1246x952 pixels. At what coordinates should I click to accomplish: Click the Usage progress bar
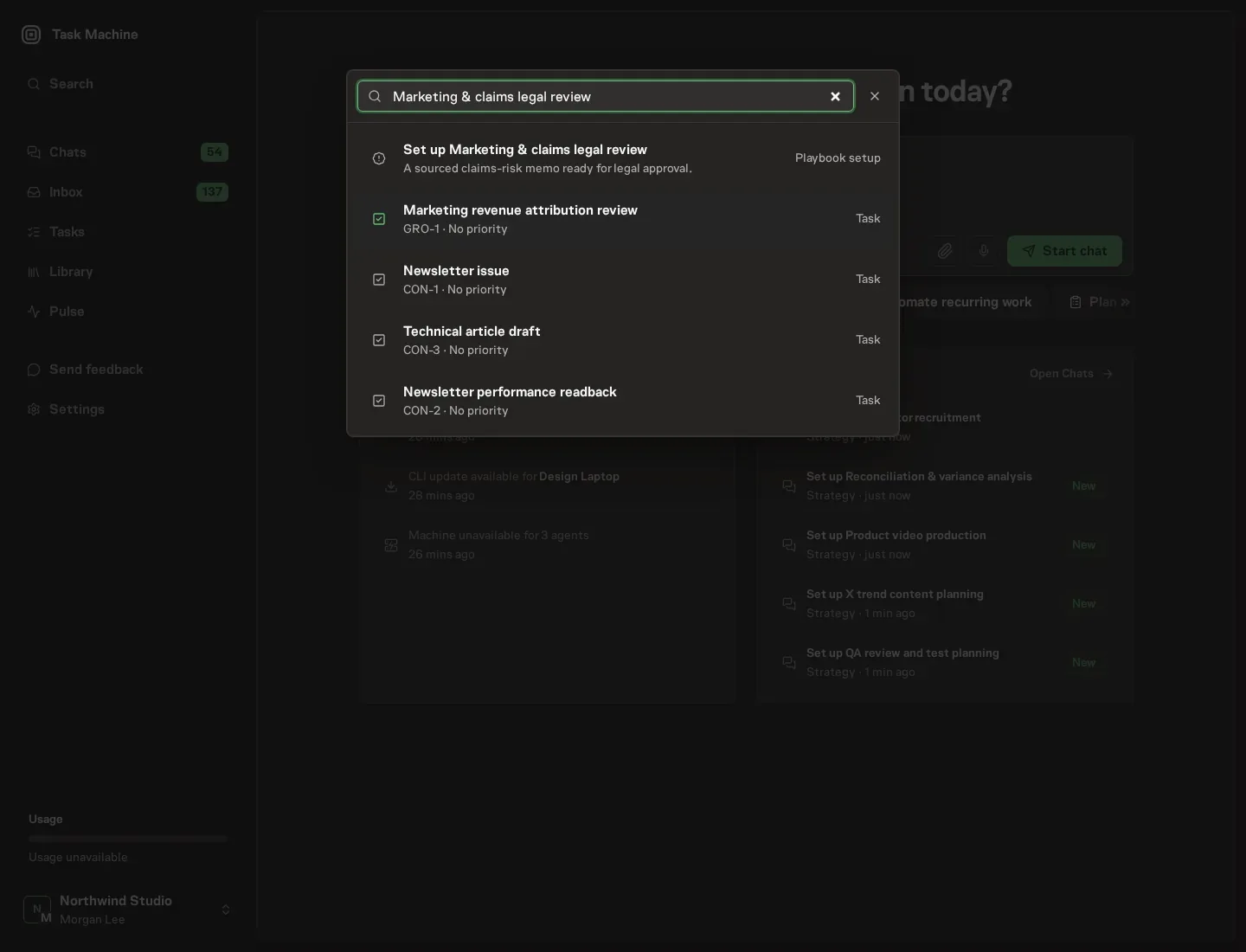tap(127, 839)
